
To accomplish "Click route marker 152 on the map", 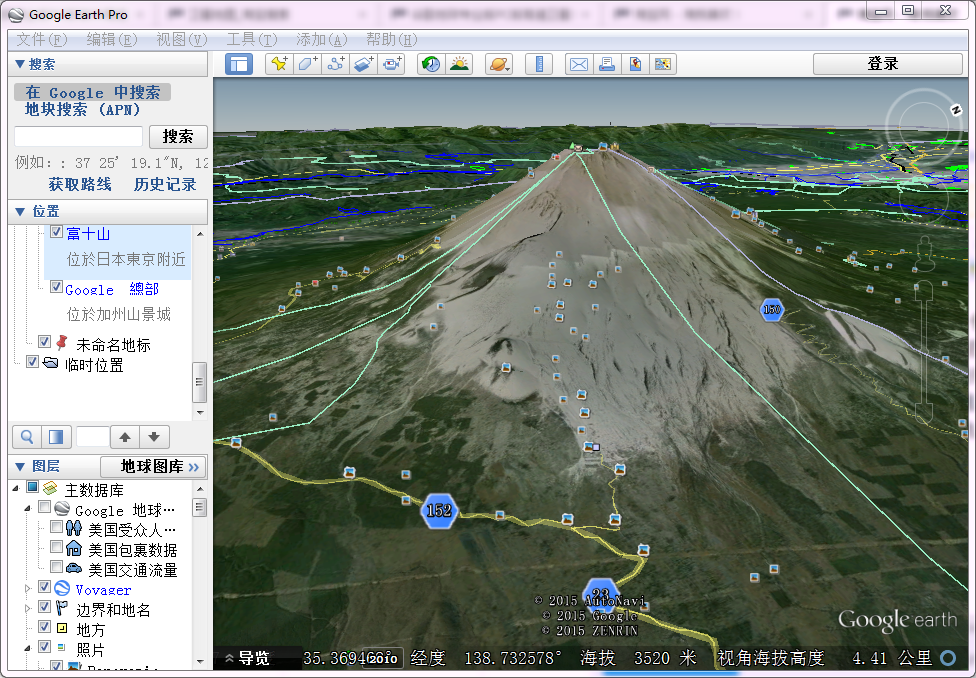I will point(439,511).
